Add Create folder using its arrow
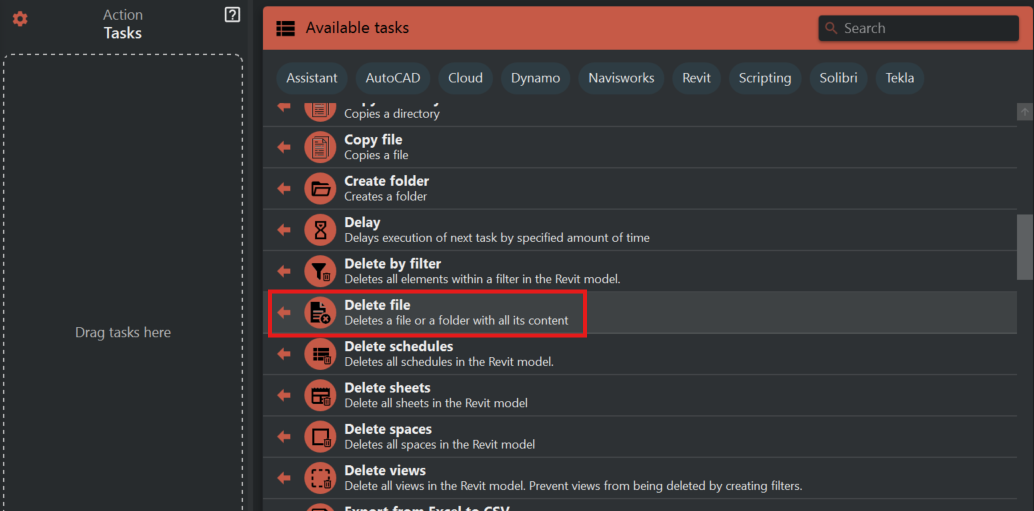 [284, 189]
